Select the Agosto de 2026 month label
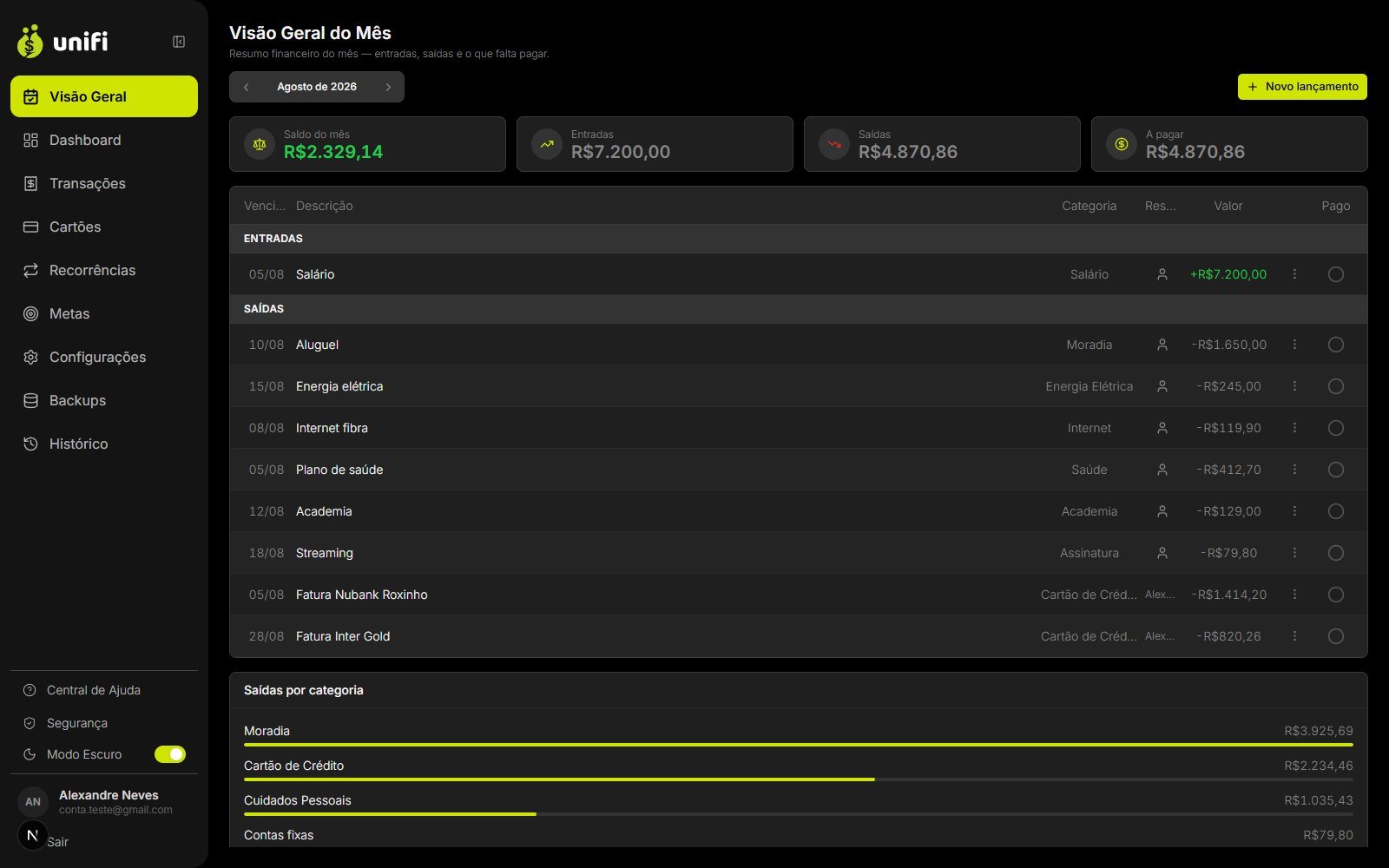Image resolution: width=1389 pixels, height=868 pixels. tap(317, 87)
